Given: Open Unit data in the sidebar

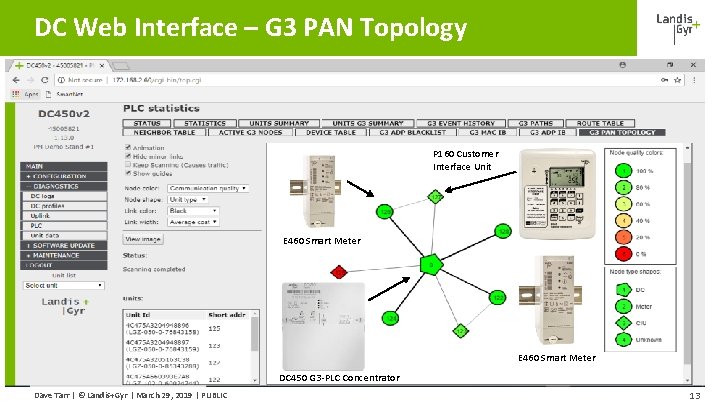Looking at the screenshot, I should pos(65,236).
